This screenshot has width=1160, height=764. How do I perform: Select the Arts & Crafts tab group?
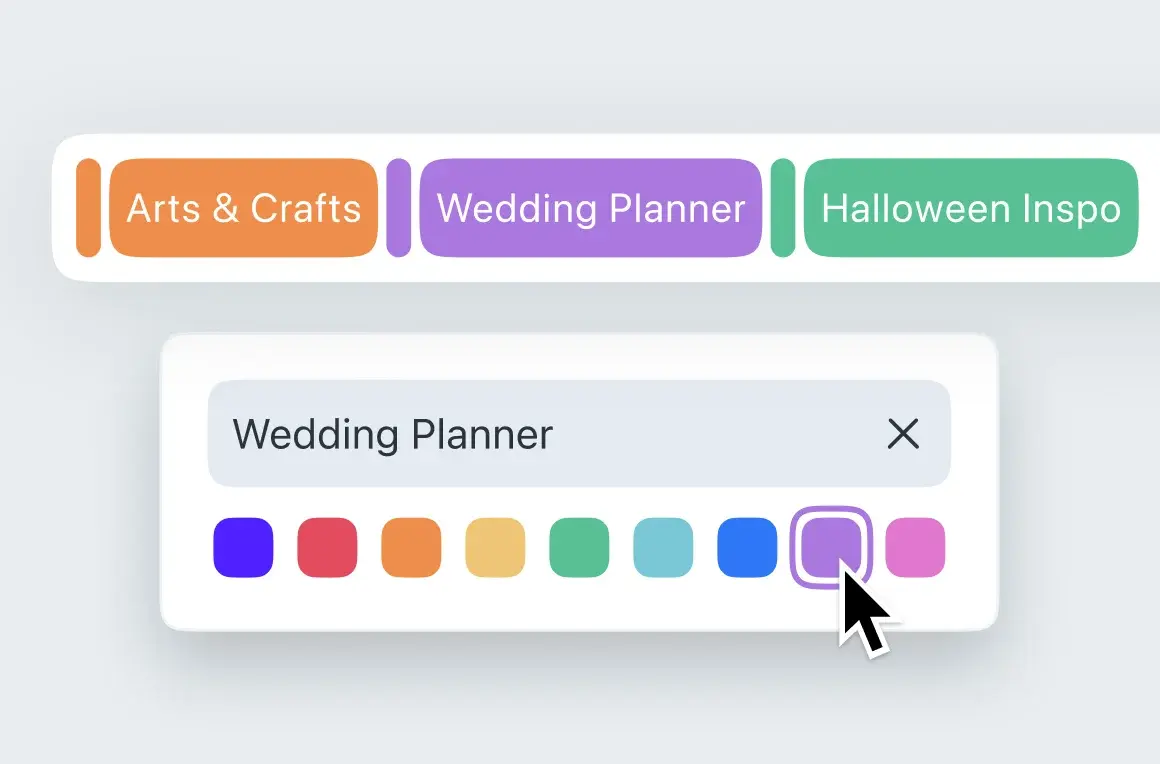244,208
